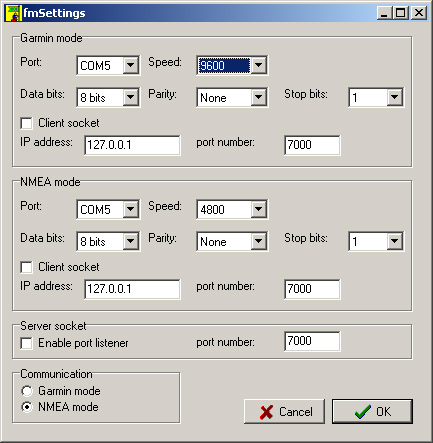
Task: Select the Garmin mode radio button
Action: tap(27, 391)
